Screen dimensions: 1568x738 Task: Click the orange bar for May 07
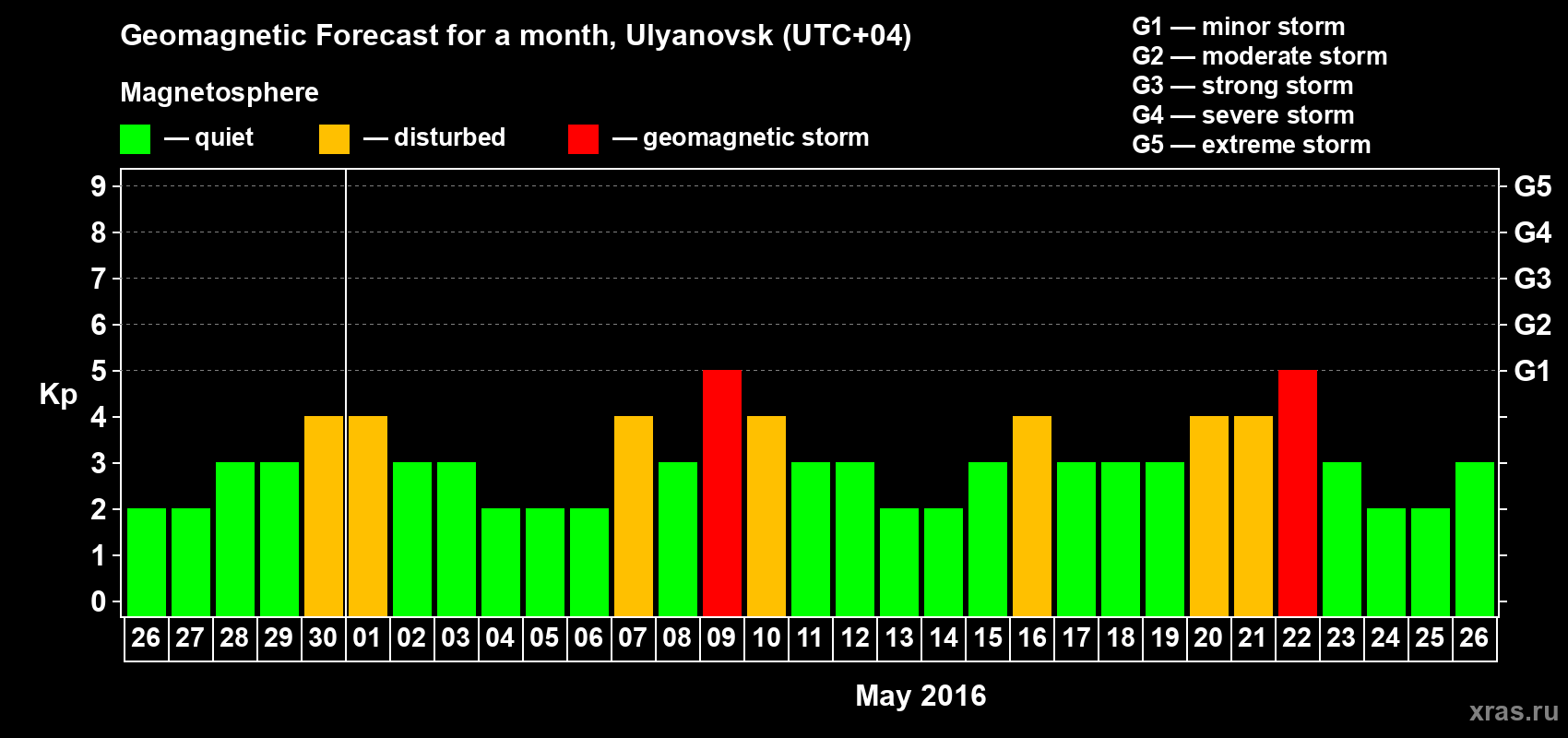(634, 516)
